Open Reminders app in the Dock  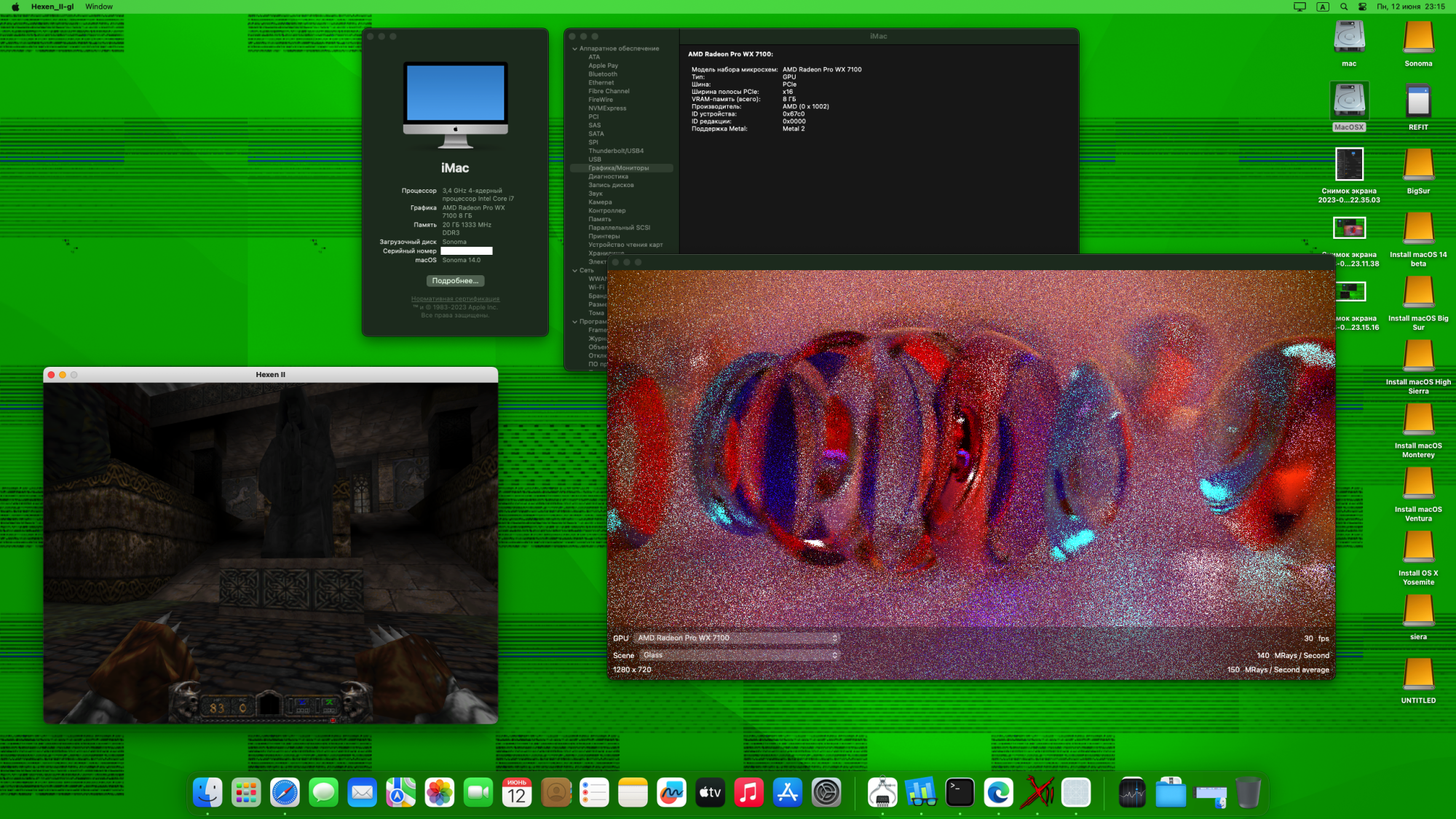[594, 793]
